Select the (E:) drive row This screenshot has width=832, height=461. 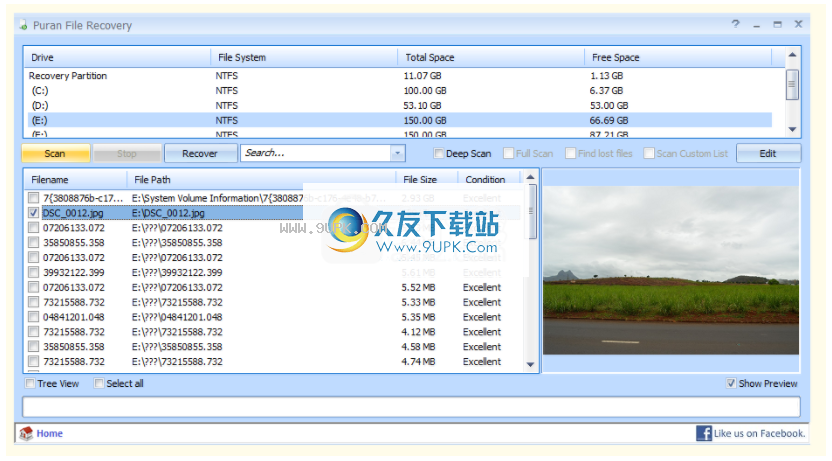pyautogui.click(x=398, y=120)
